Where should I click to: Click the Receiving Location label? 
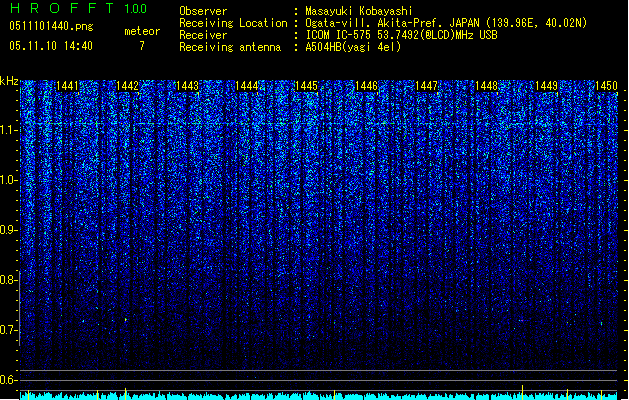[x=233, y=23]
